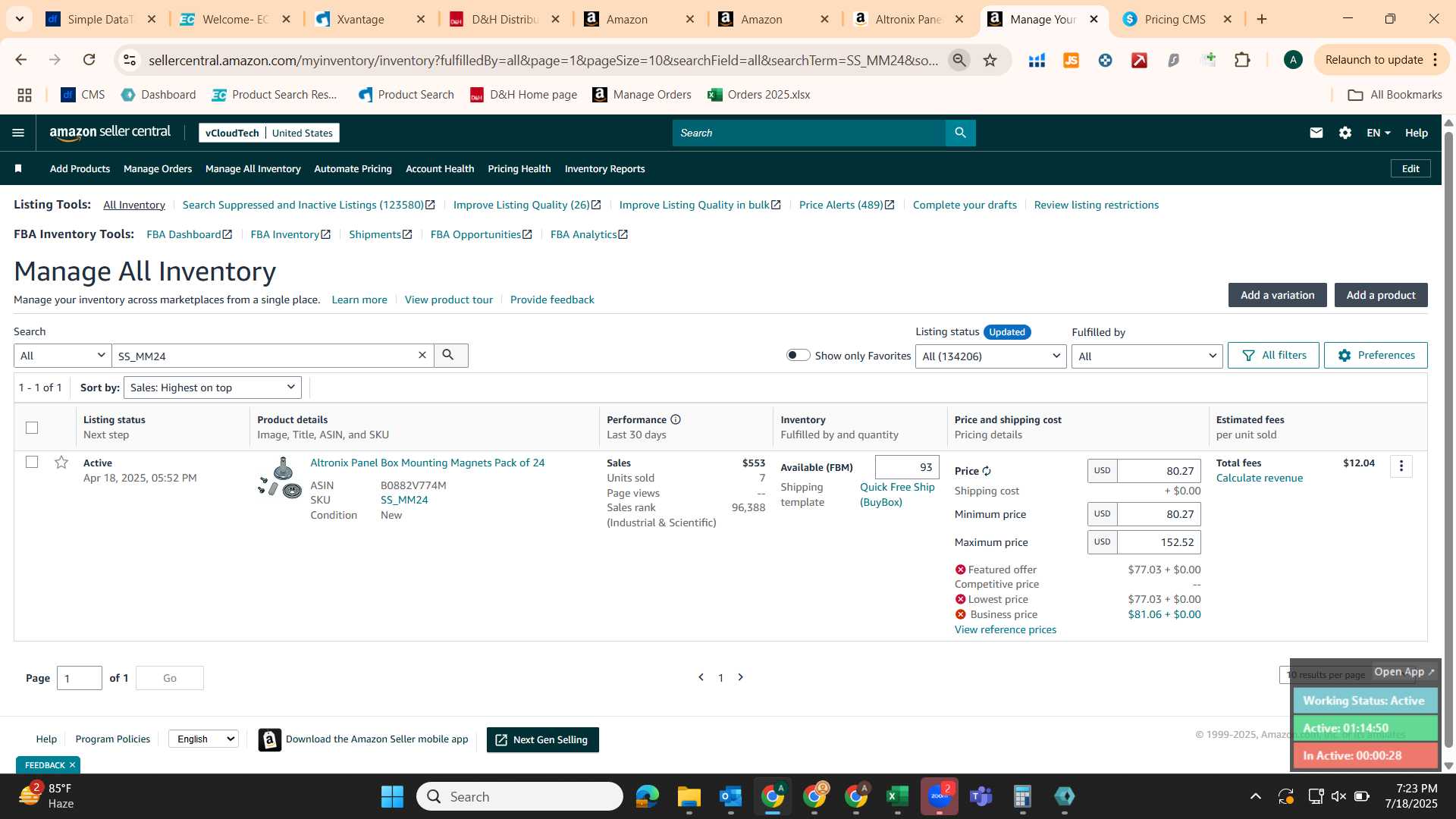Screen dimensions: 1456x819
Task: Expand the search field All dropdown
Action: coord(63,356)
